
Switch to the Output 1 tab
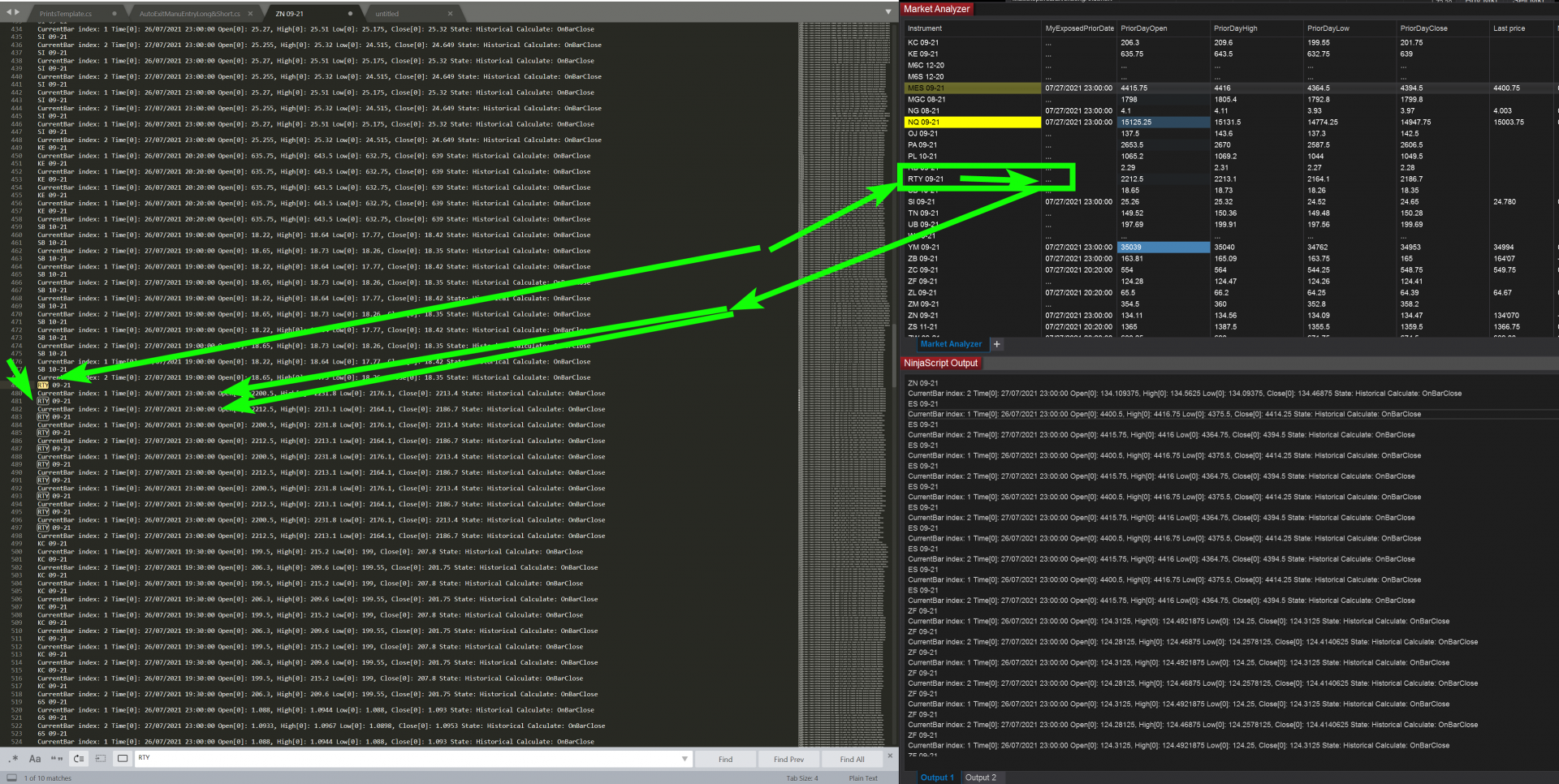click(937, 778)
